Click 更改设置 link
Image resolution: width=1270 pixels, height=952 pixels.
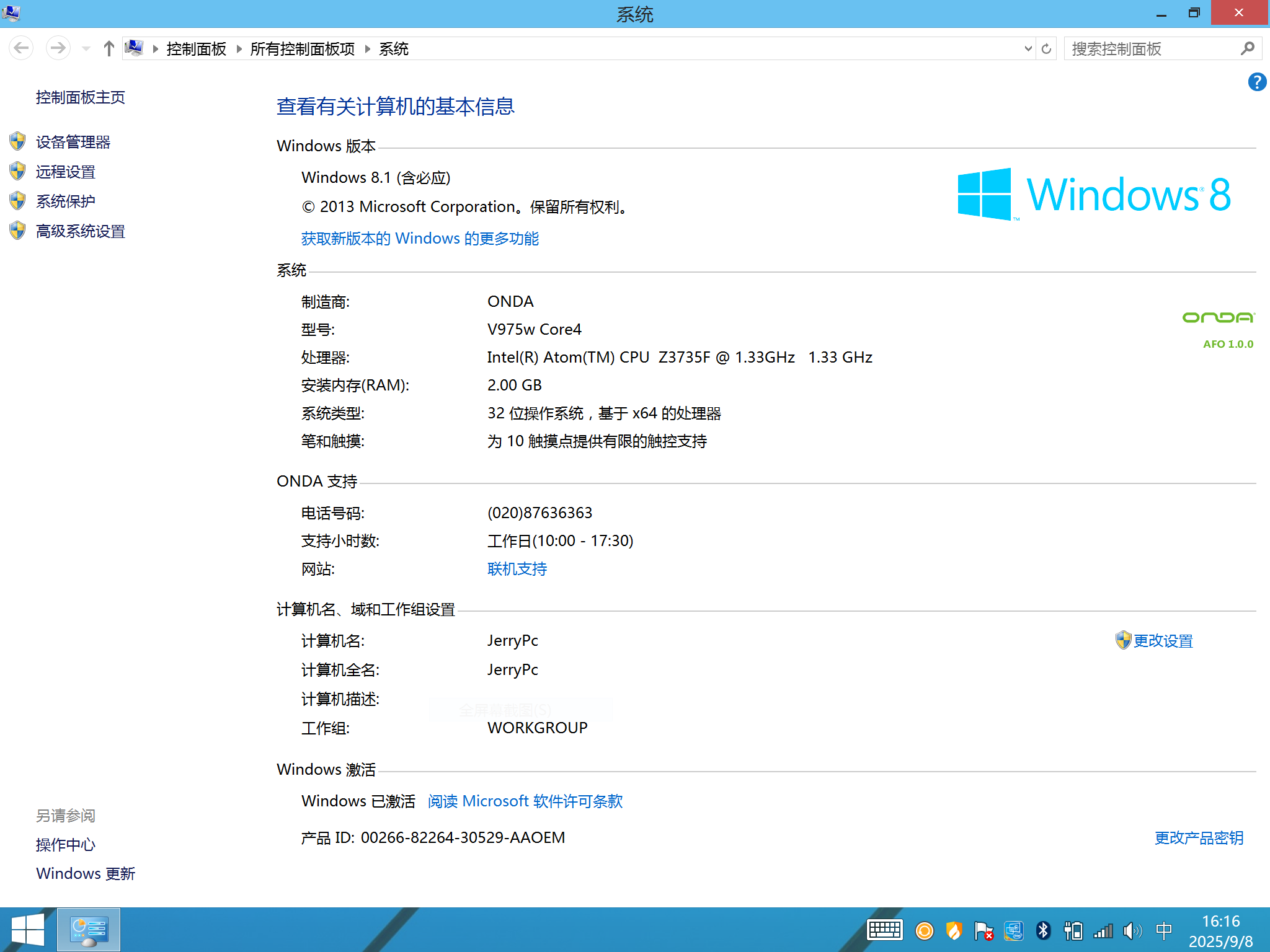(1163, 641)
